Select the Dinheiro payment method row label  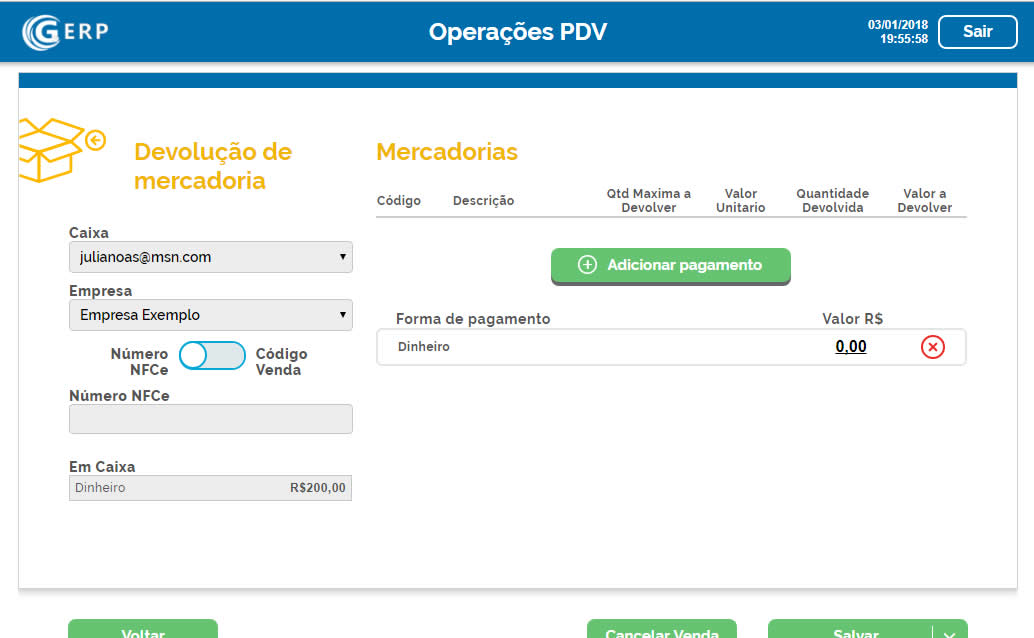(x=424, y=347)
